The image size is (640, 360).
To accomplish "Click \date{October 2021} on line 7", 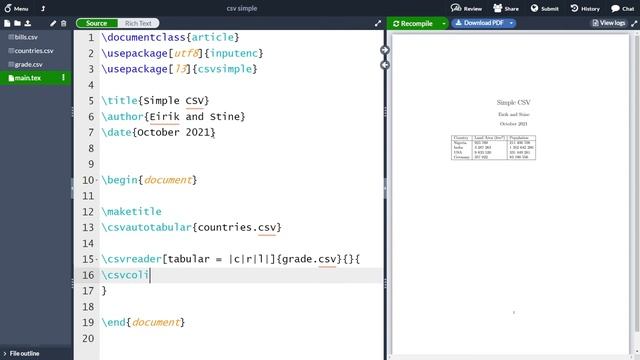I will point(158,132).
